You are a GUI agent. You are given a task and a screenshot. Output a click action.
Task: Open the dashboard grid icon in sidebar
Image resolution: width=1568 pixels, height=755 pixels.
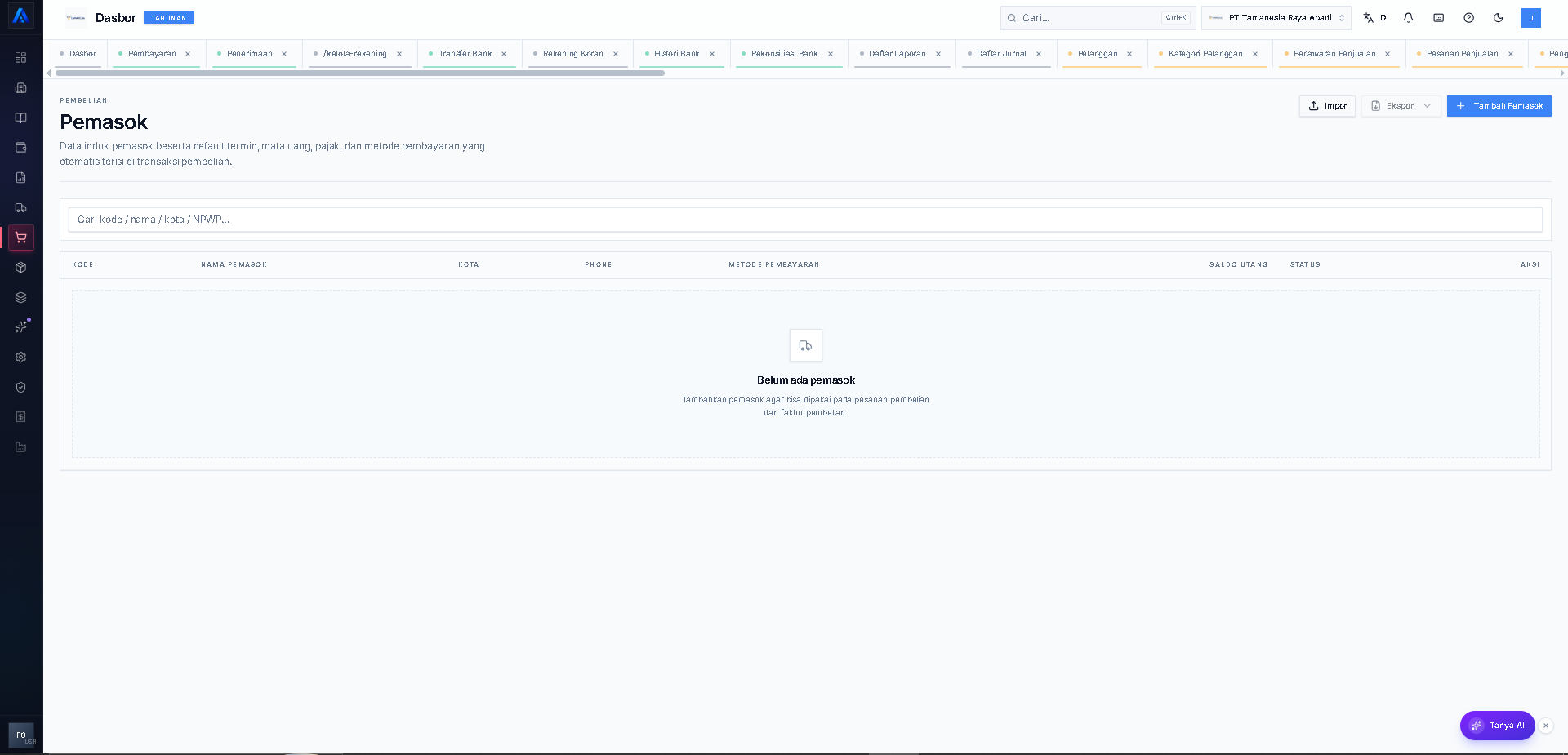[21, 58]
